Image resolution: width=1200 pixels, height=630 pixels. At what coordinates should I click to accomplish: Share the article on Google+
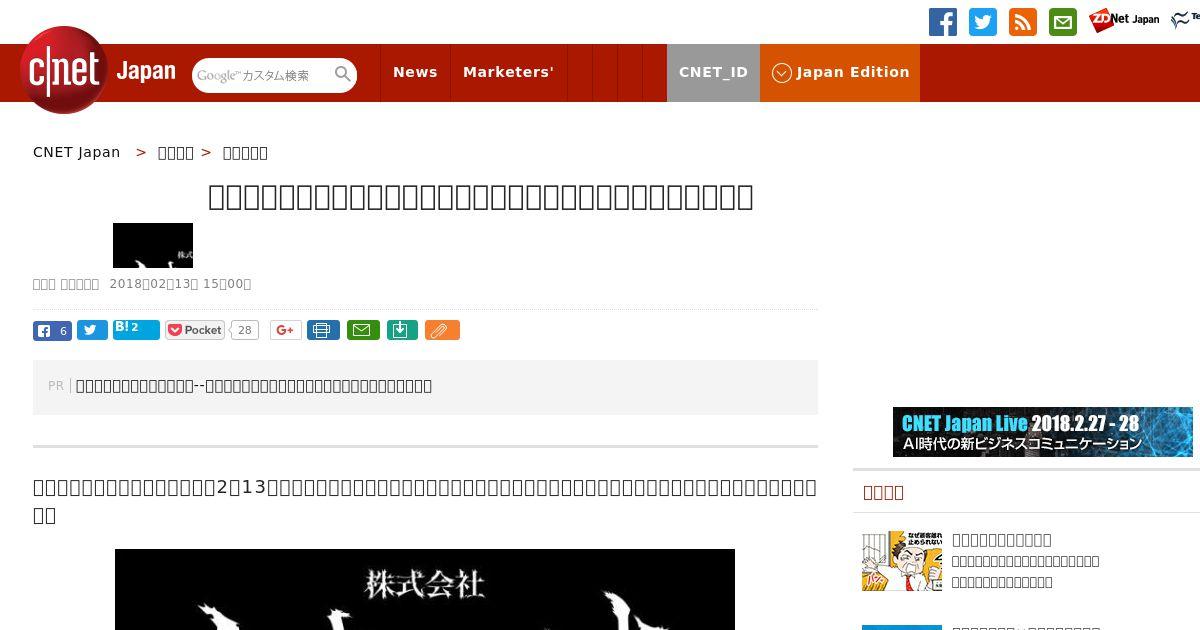[285, 330]
